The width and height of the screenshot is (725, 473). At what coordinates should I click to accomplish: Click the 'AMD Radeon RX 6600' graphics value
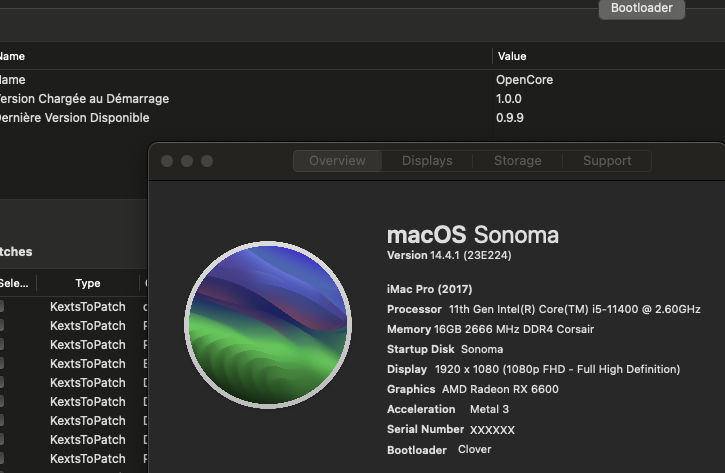(500, 389)
